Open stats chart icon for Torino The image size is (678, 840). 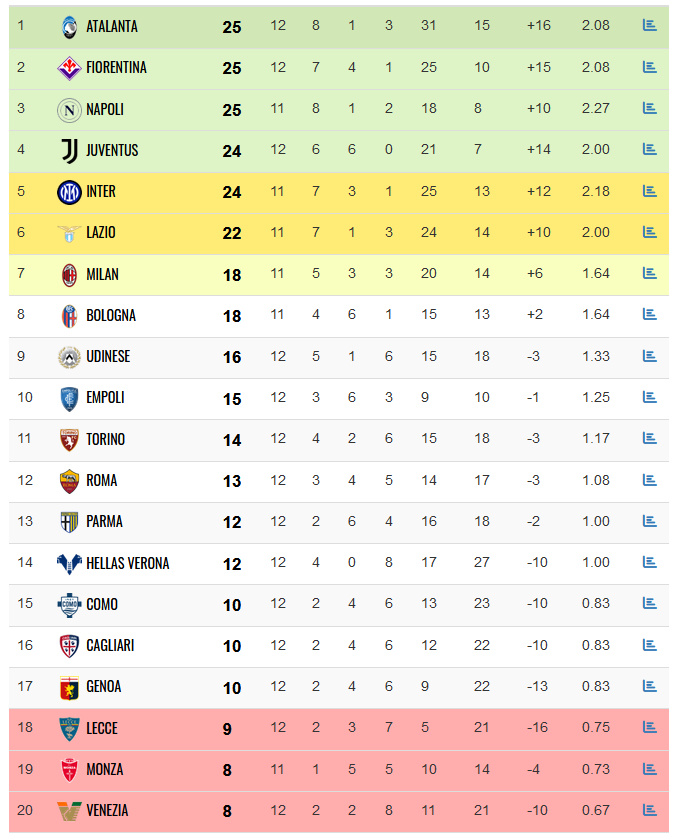pyautogui.click(x=649, y=439)
